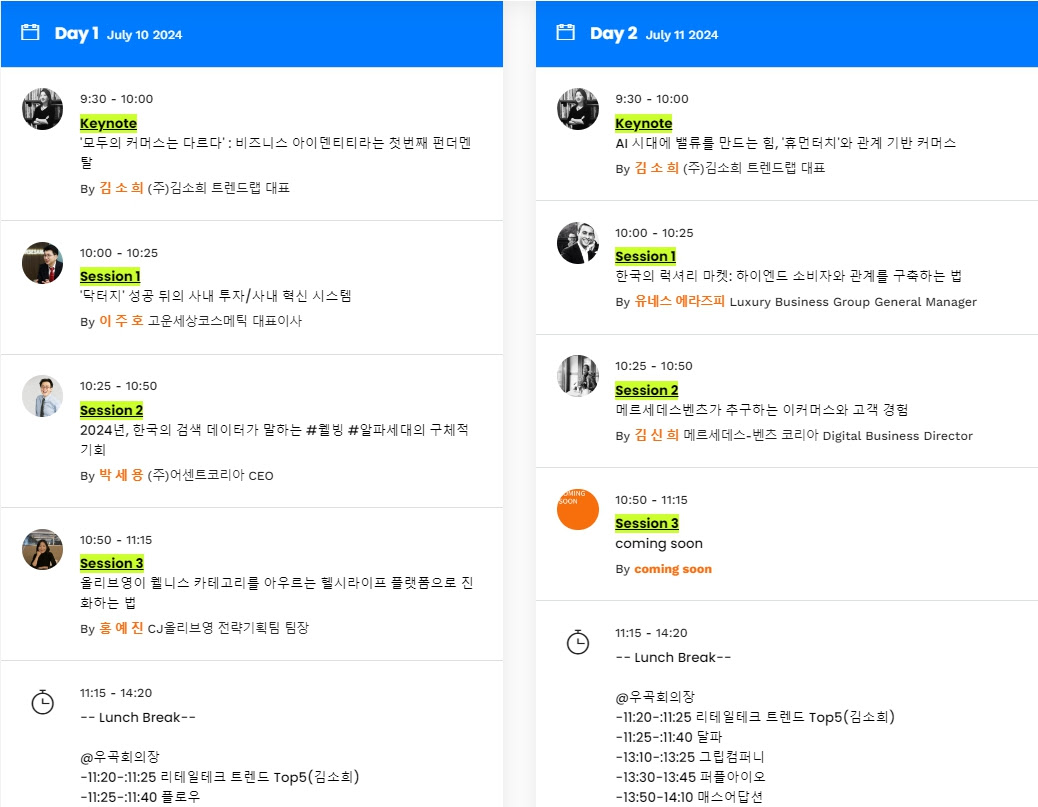Click the Day 1 lunch break clock icon

(42, 702)
